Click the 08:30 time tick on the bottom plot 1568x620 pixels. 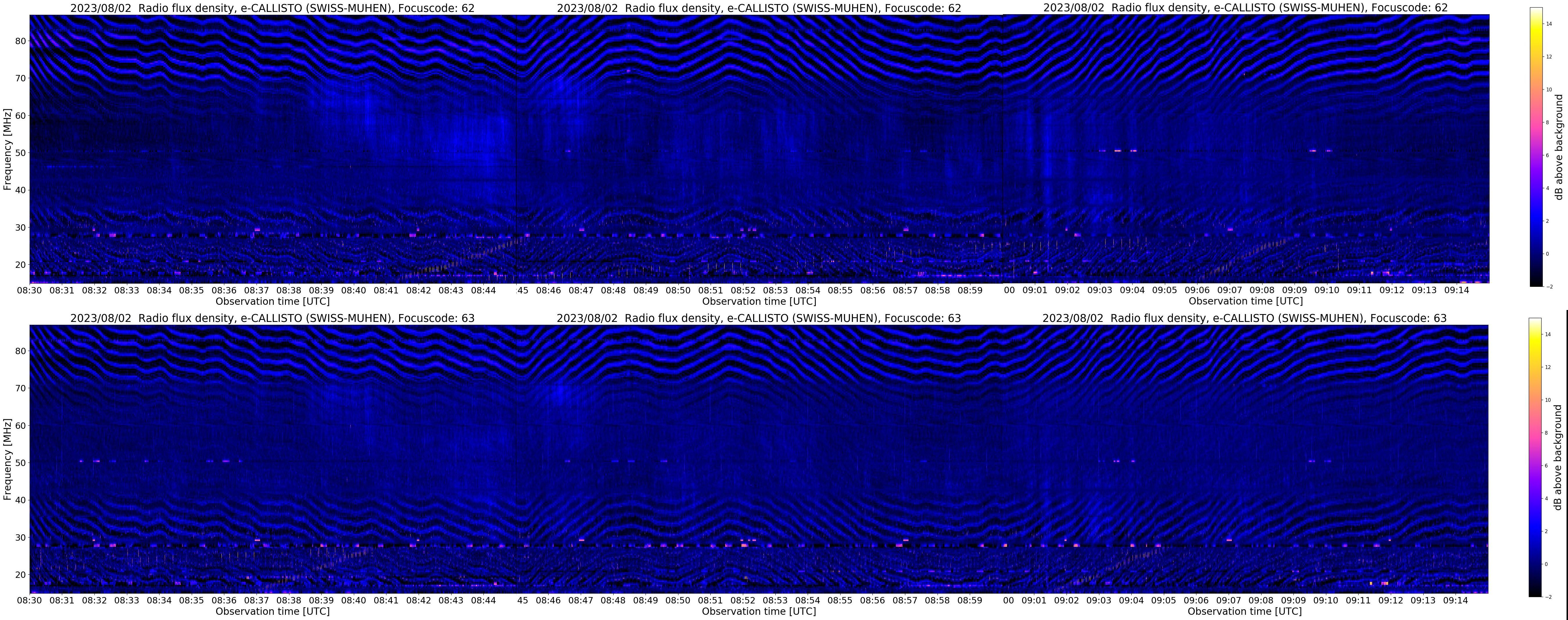(29, 601)
